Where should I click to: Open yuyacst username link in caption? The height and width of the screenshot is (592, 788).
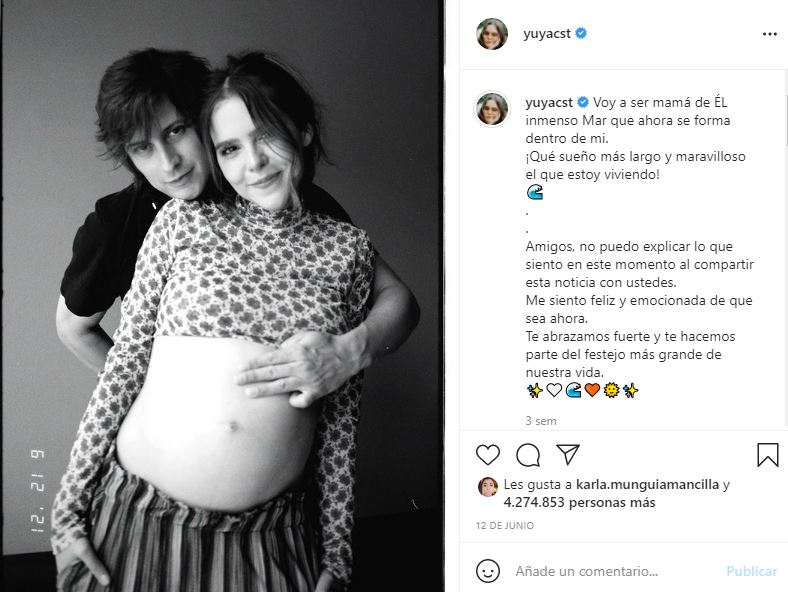click(549, 103)
